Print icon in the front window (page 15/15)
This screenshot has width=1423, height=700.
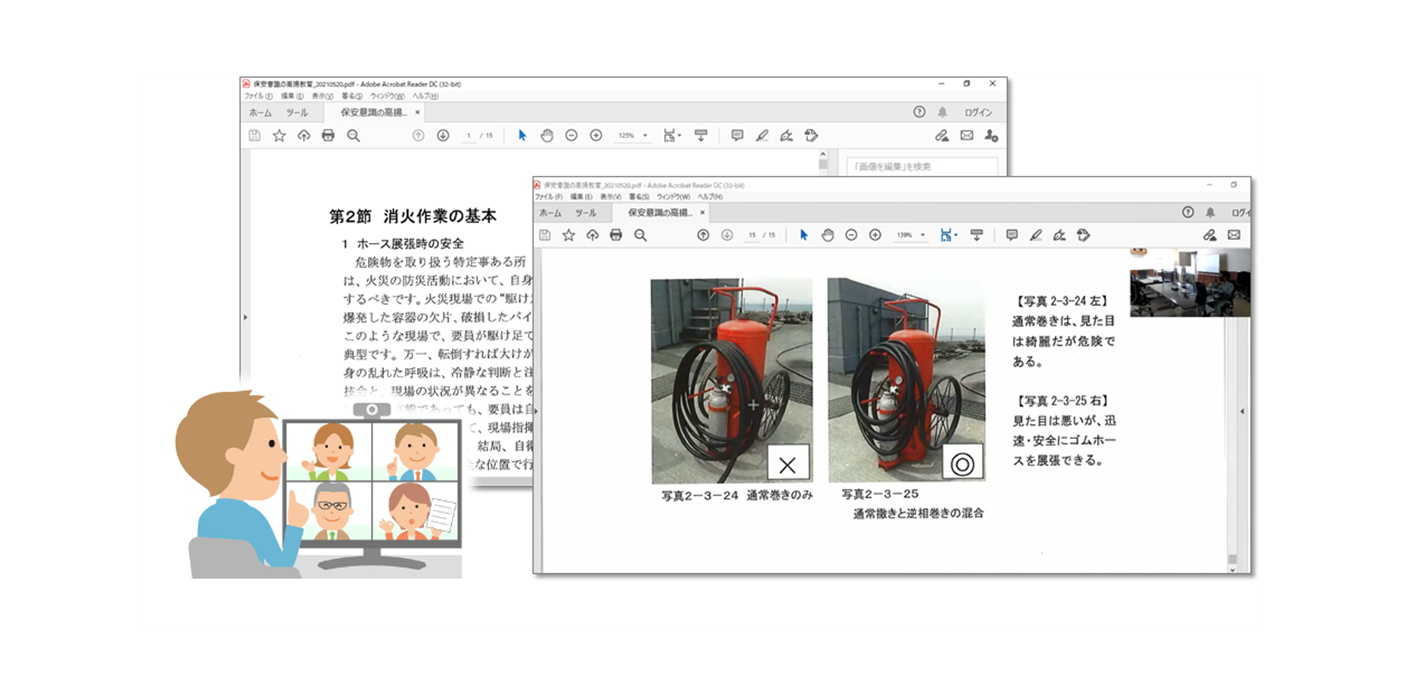(616, 235)
